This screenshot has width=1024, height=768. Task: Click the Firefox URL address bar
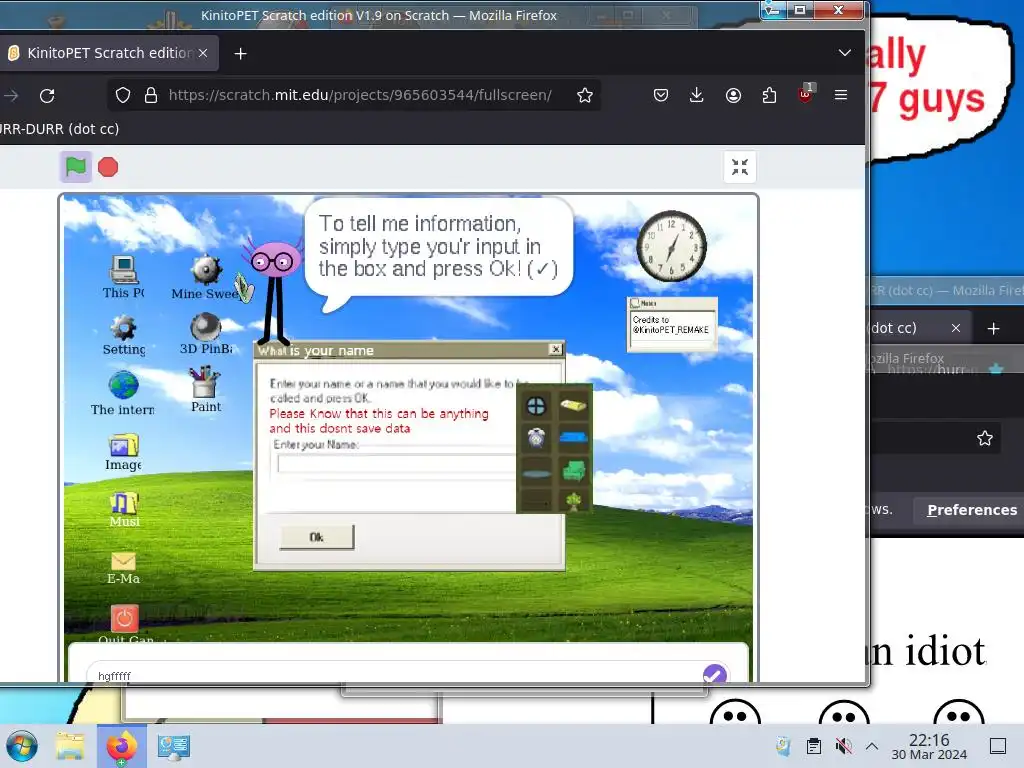360,95
